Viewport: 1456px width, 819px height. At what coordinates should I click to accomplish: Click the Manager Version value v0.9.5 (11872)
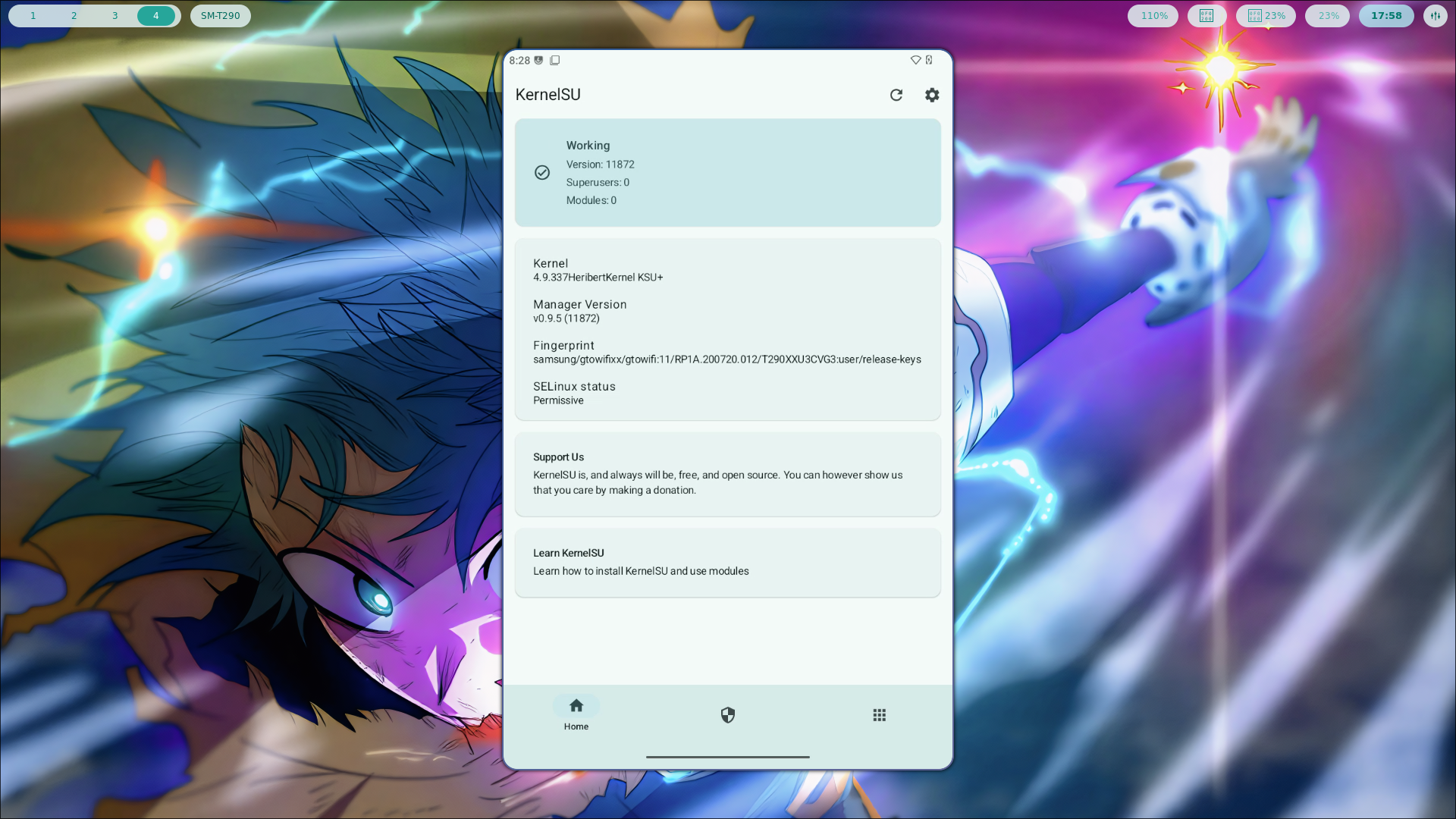566,318
